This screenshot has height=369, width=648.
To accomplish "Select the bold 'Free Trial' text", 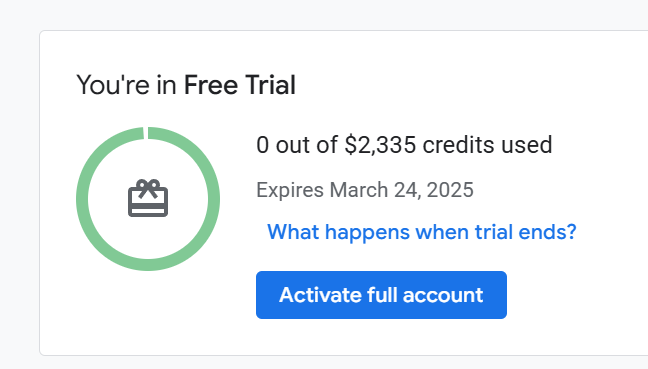I will coord(240,85).
